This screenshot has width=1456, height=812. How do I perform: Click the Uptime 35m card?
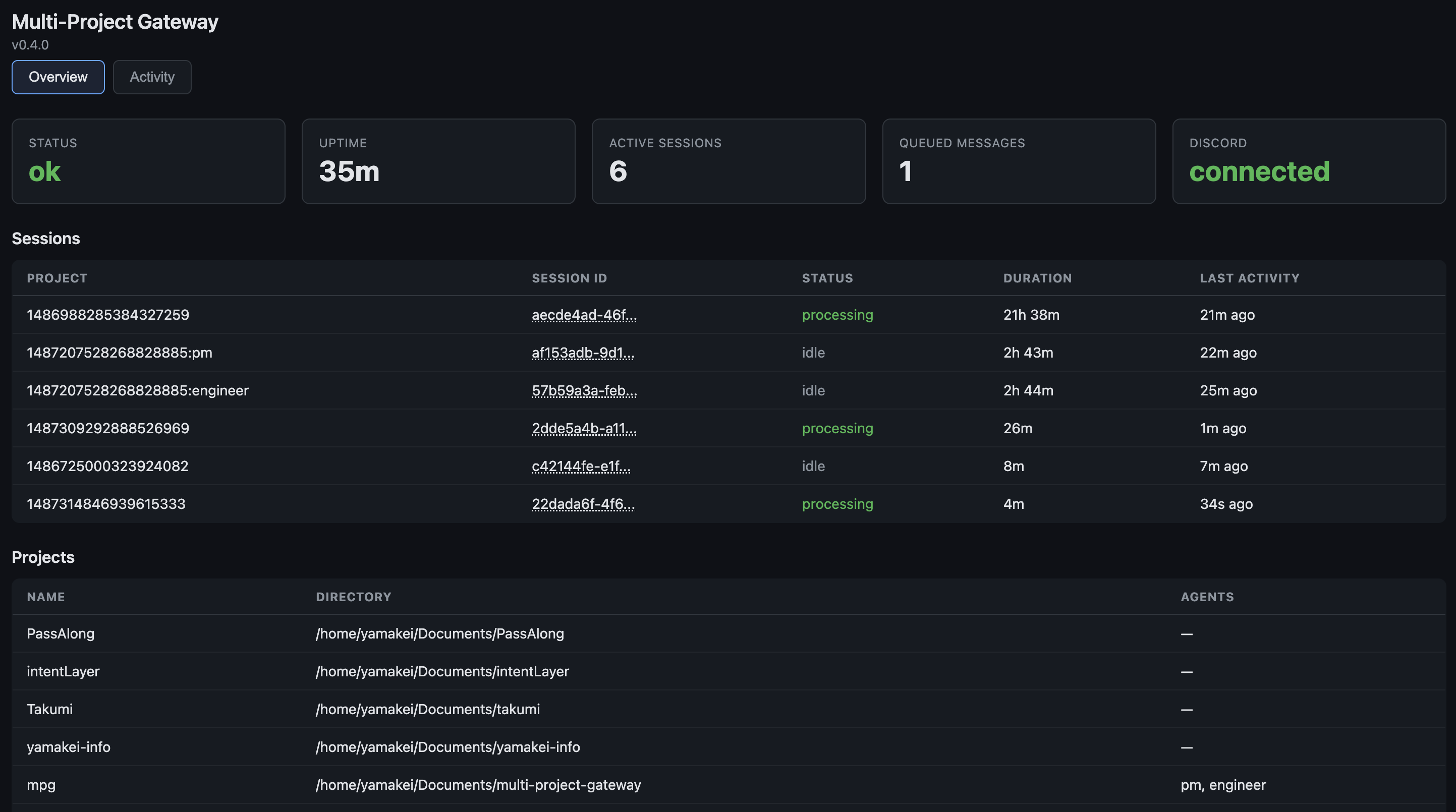[x=438, y=161]
